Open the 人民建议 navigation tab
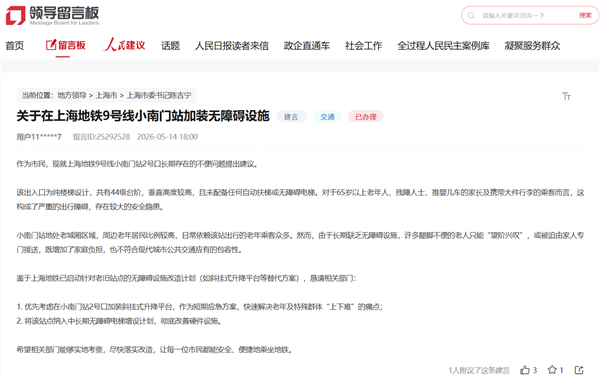This screenshot has height=378, width=600. click(x=124, y=45)
